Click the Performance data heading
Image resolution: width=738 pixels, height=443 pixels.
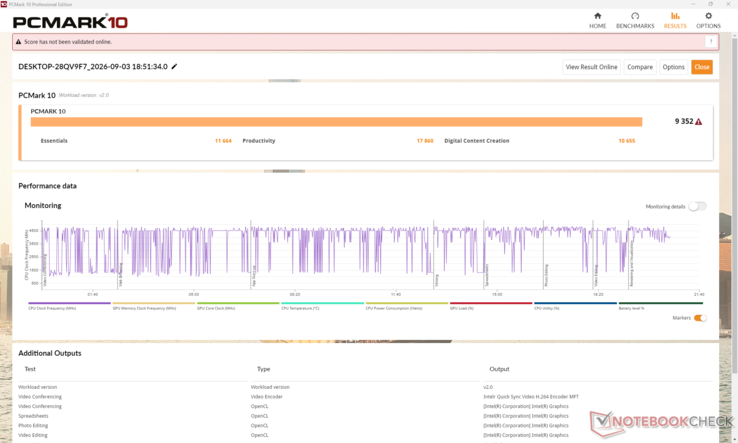(x=48, y=186)
